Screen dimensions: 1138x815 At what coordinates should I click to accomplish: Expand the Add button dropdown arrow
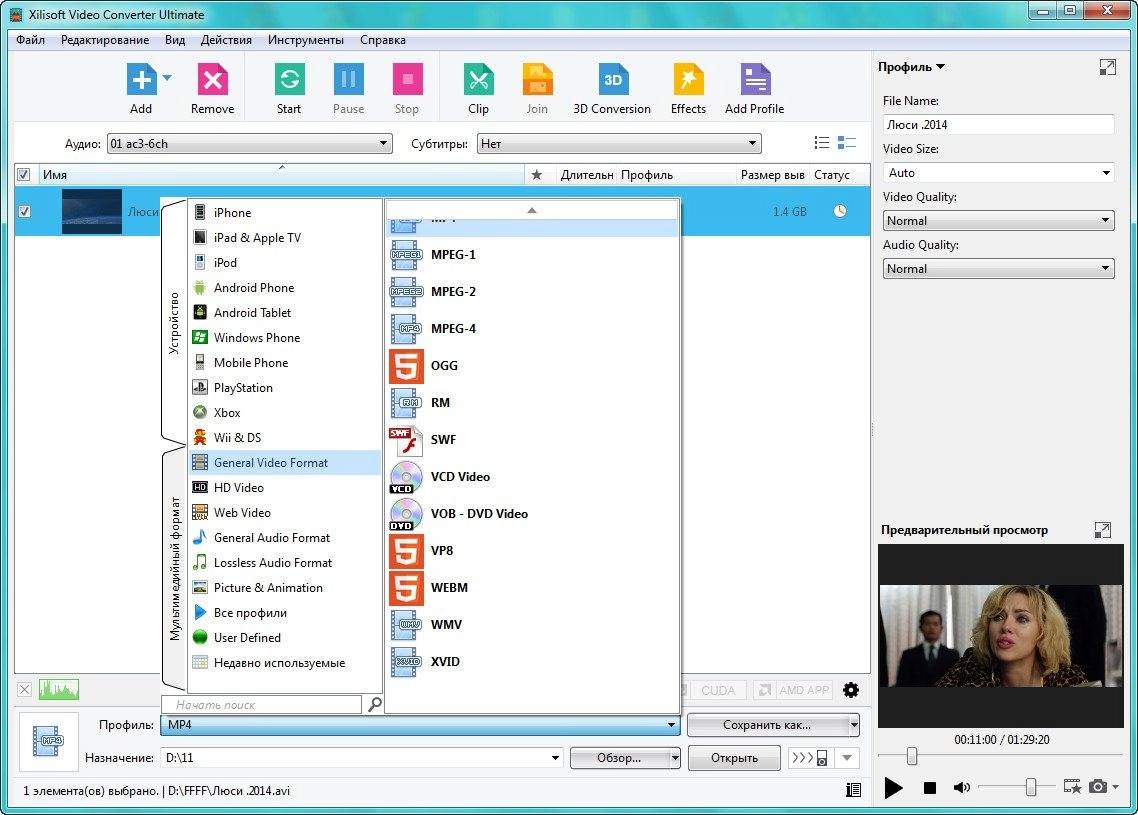point(167,78)
